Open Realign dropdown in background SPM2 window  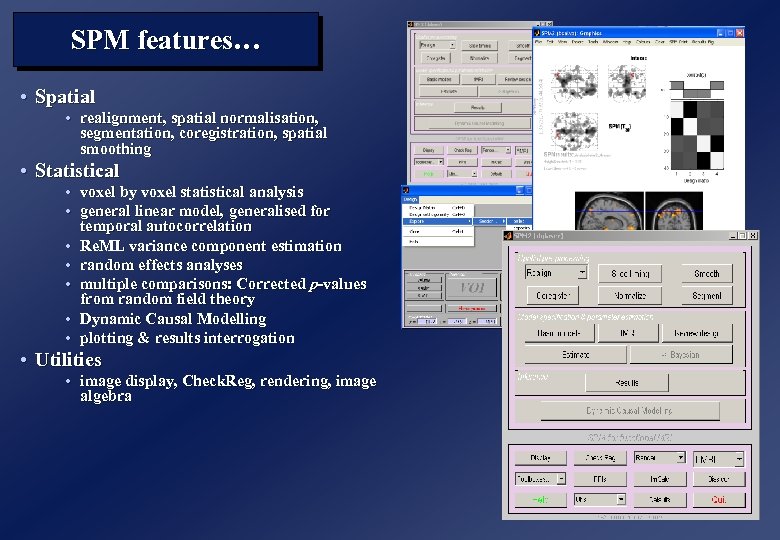click(437, 45)
